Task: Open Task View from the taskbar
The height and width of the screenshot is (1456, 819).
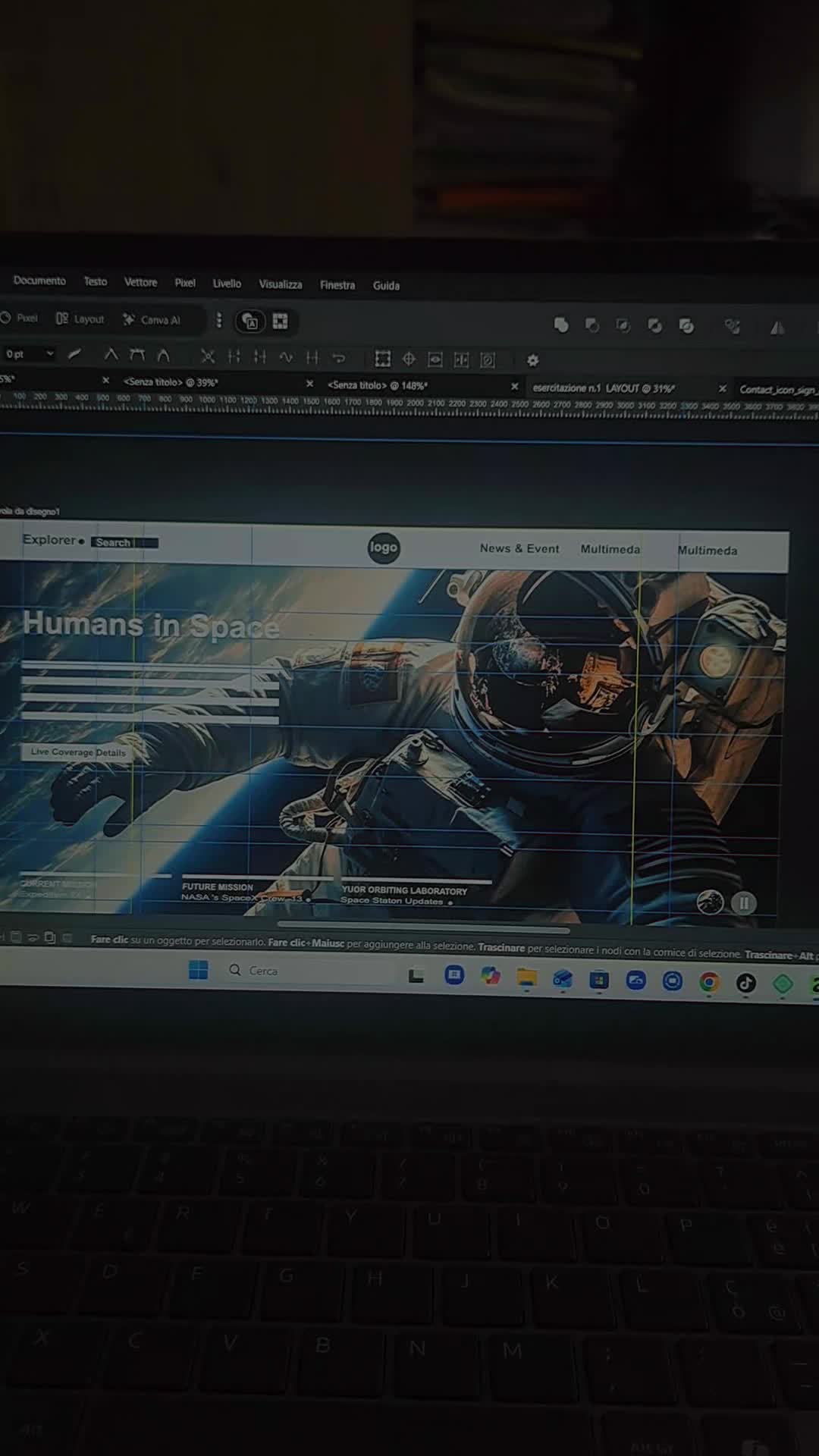Action: click(416, 975)
